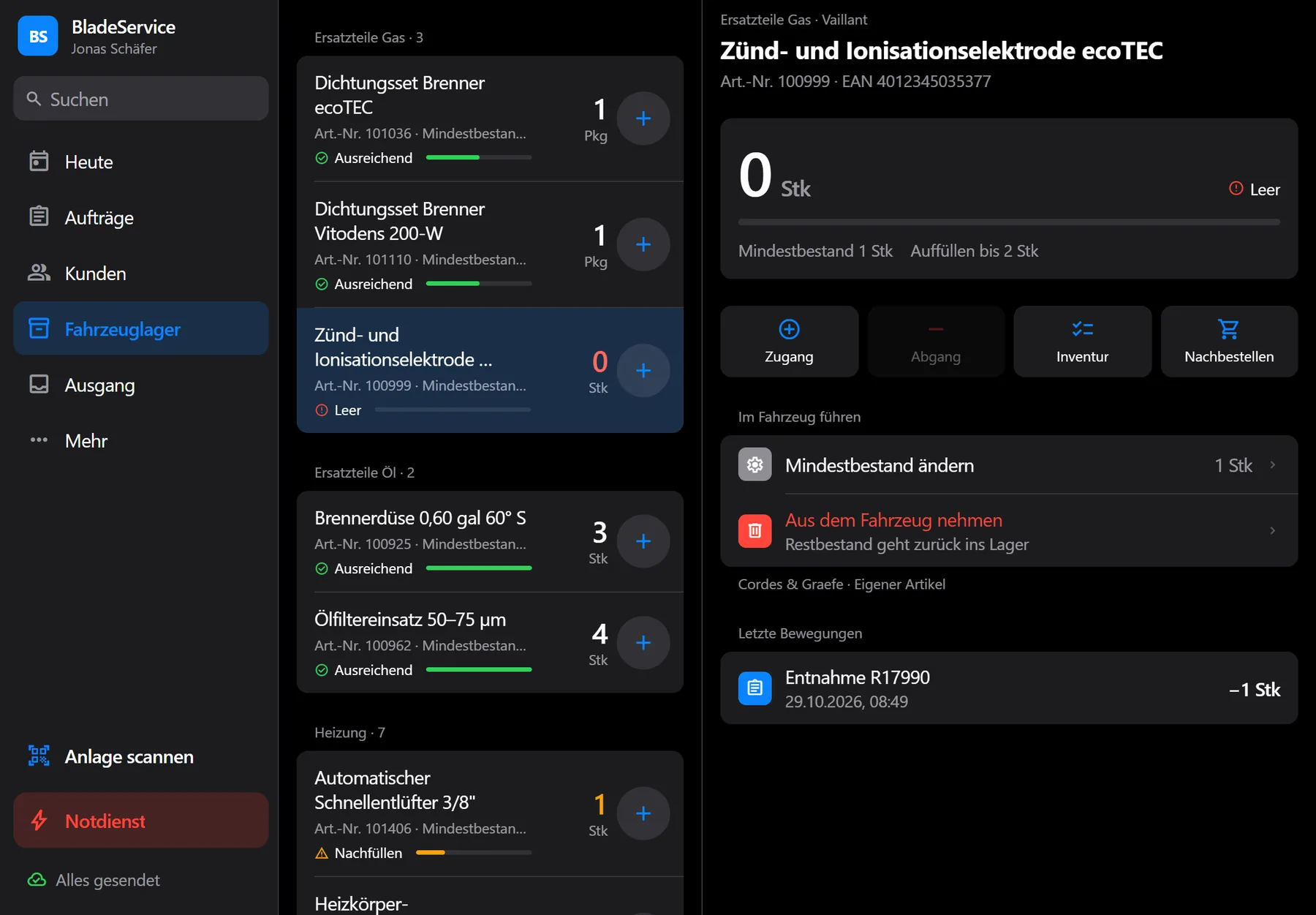Click the Brennerdüse green stock bar
1316x915 pixels.
tap(479, 568)
